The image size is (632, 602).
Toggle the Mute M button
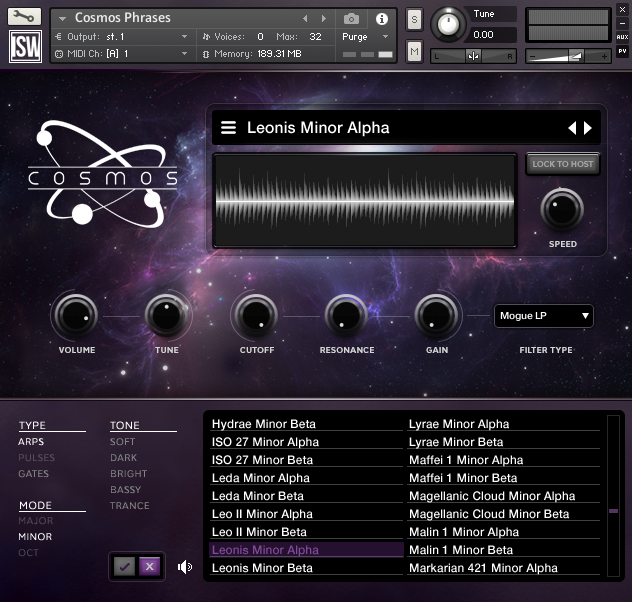pyautogui.click(x=414, y=51)
